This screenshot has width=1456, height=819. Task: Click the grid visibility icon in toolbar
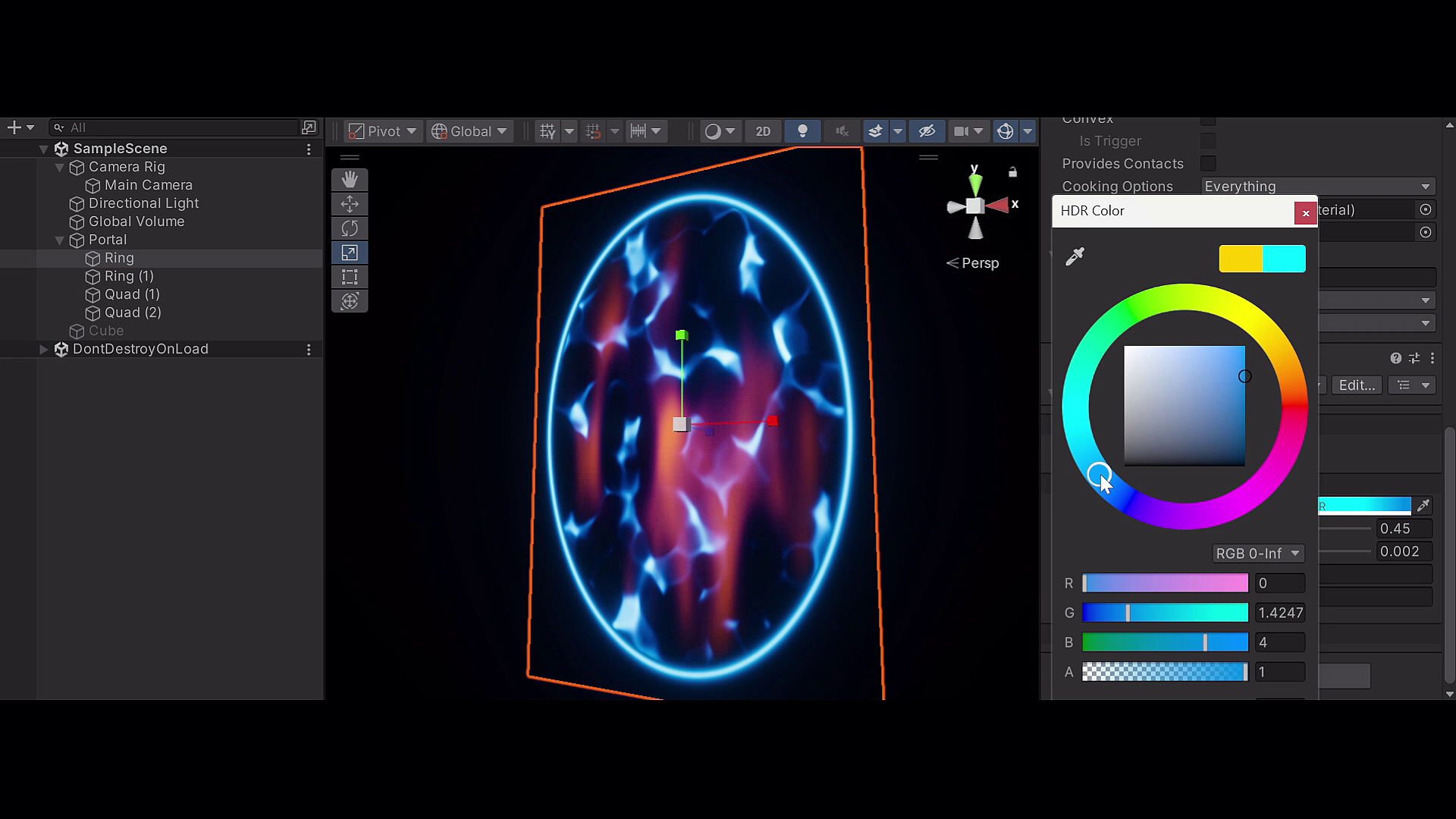548,131
